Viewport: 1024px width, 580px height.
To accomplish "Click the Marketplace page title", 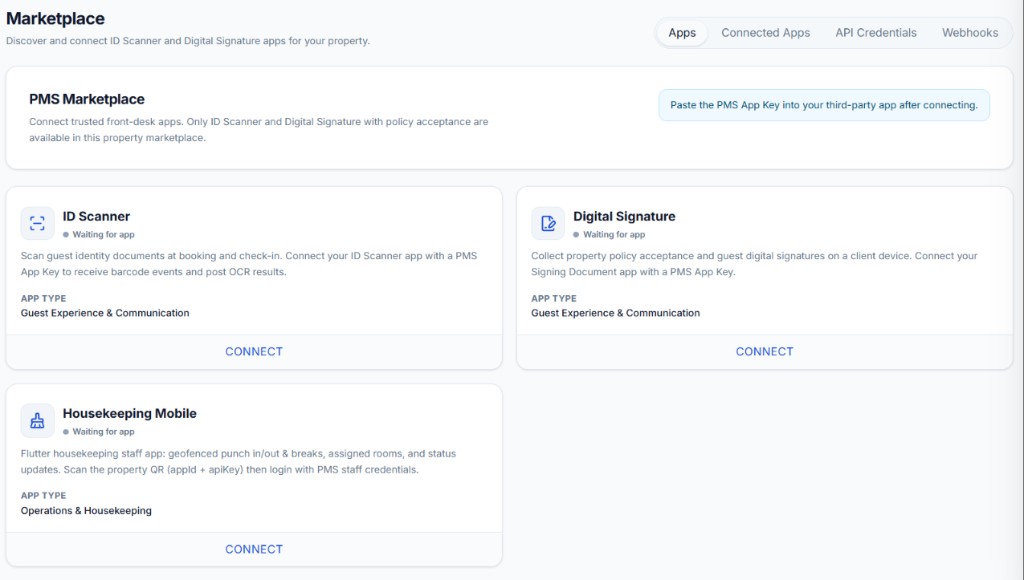I will point(56,18).
